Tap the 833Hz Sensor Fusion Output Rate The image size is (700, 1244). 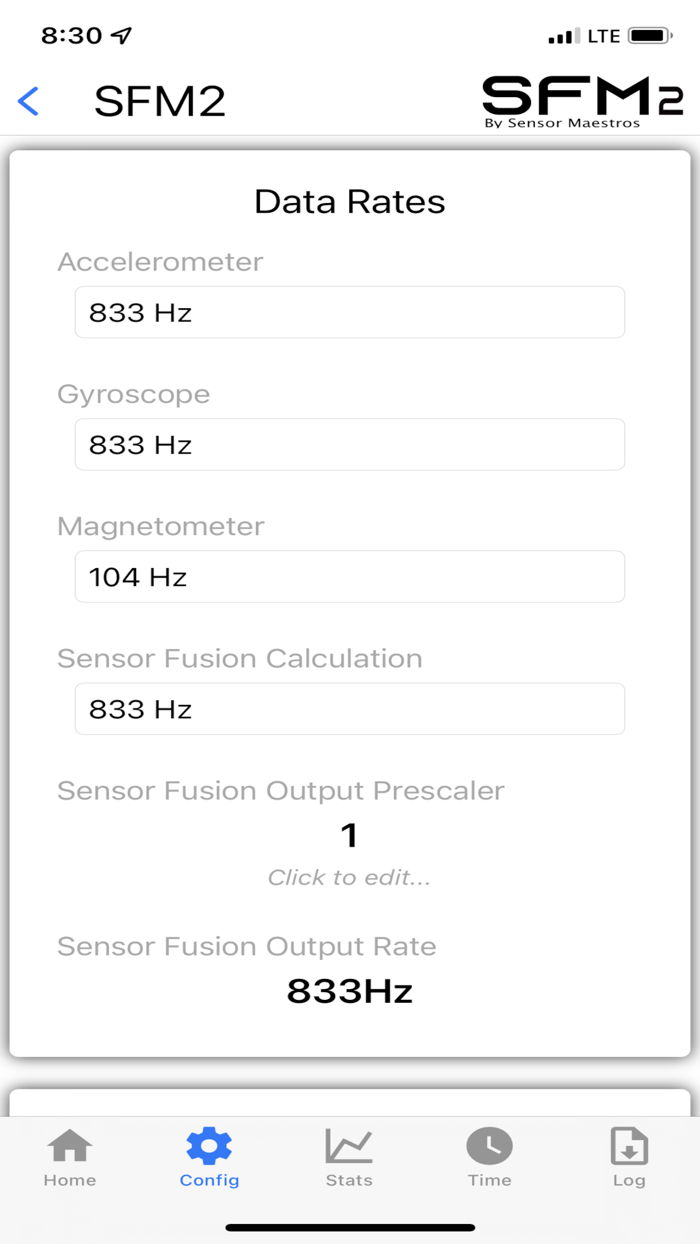349,991
